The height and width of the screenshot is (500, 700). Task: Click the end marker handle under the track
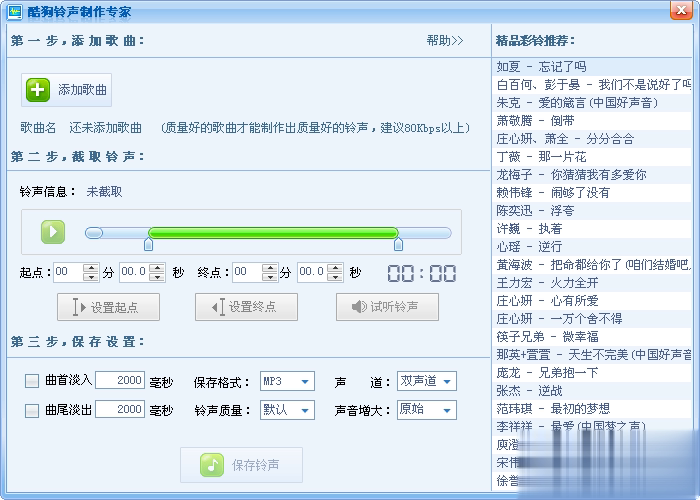pyautogui.click(x=398, y=244)
